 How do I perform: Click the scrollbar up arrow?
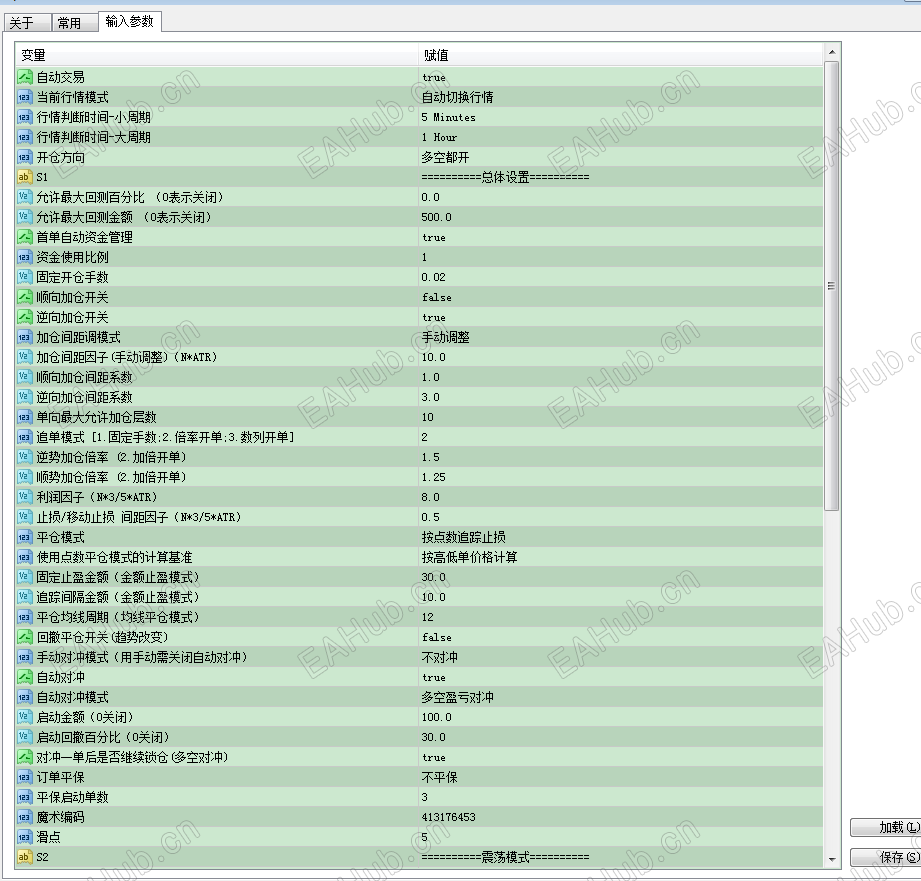coord(832,52)
